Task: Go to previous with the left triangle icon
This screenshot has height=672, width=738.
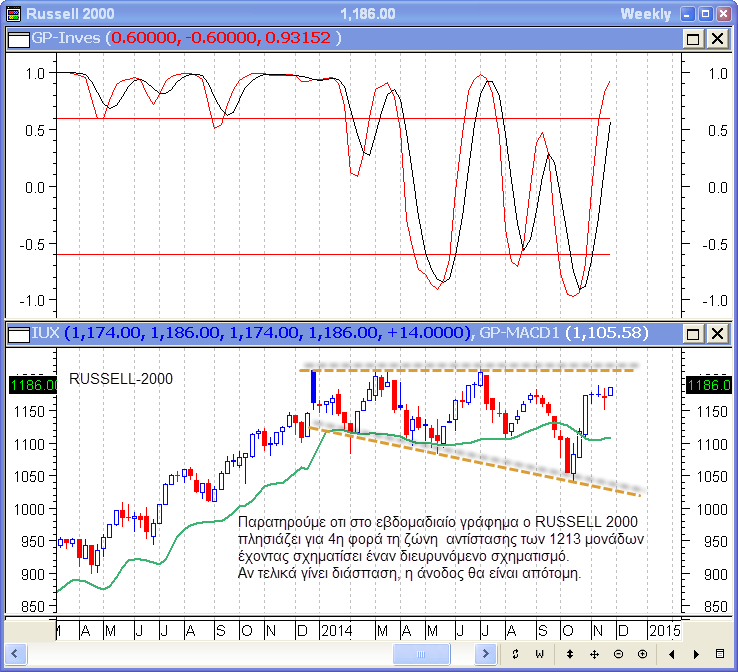Action: point(671,654)
